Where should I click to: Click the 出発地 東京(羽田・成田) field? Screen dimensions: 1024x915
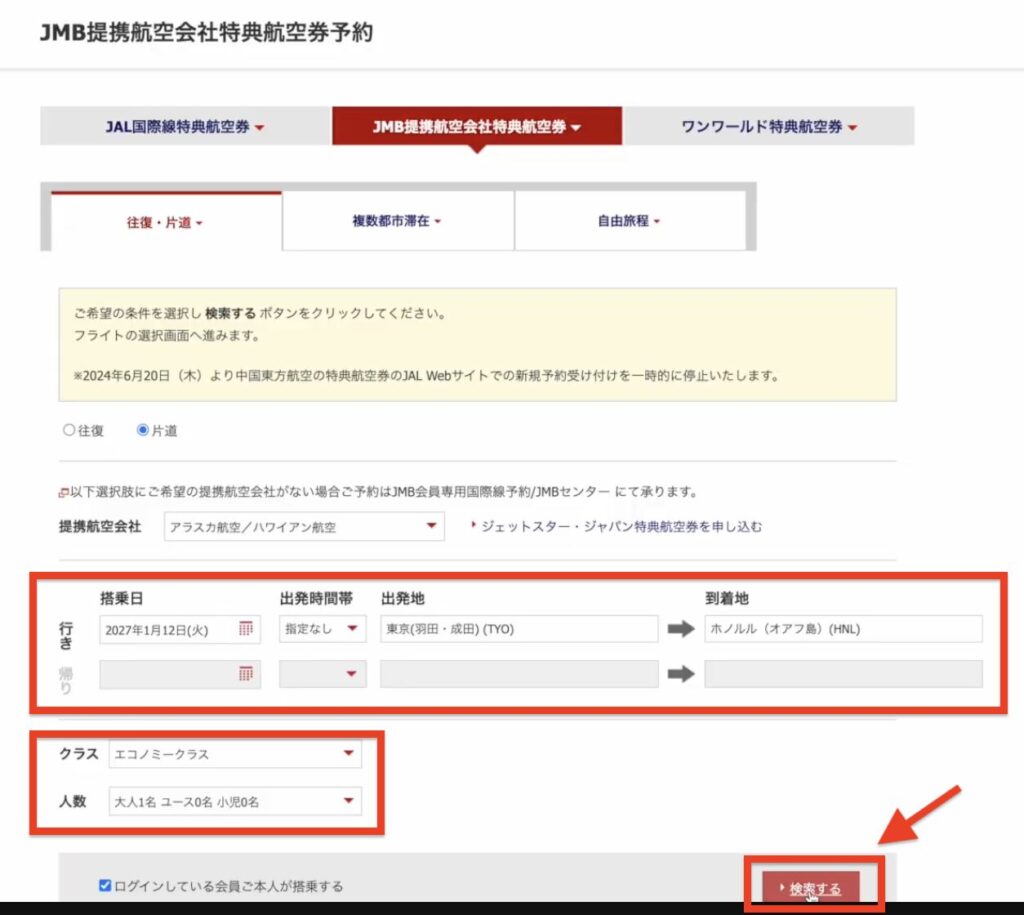(x=519, y=629)
